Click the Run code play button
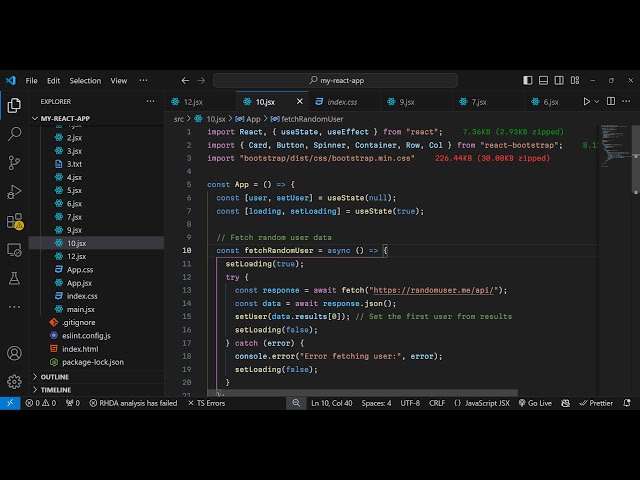 tap(587, 101)
